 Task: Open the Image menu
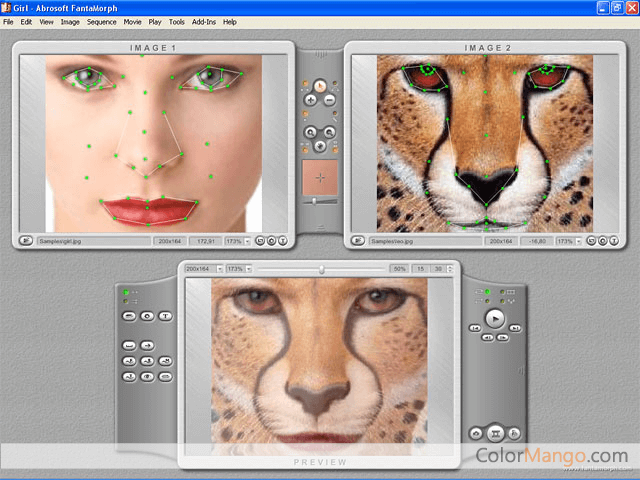pyautogui.click(x=70, y=22)
